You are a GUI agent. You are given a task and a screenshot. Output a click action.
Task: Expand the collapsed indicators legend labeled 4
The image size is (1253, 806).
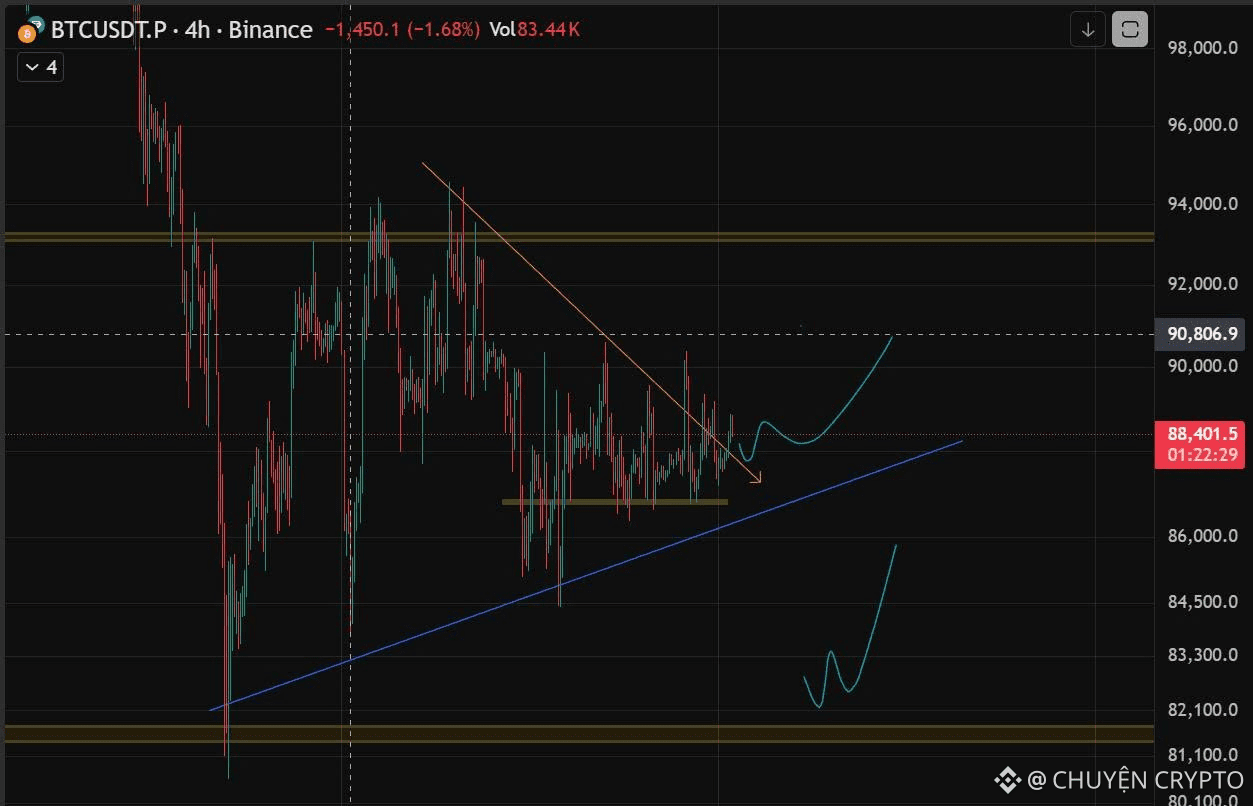coord(42,68)
